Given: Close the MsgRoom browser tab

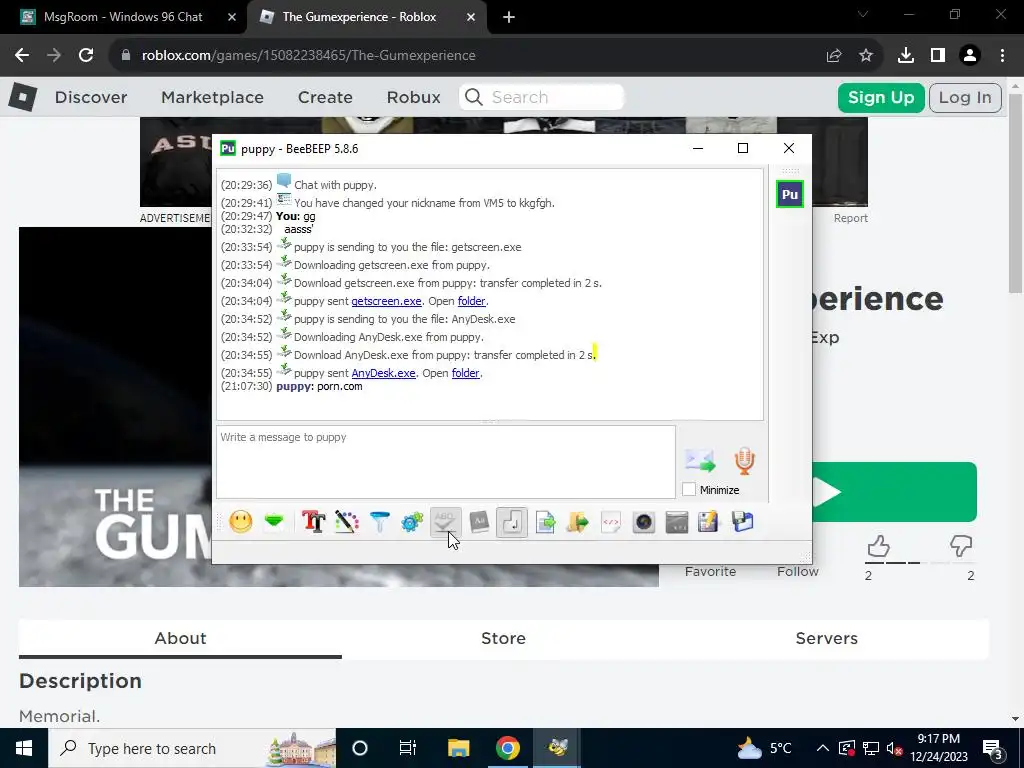Looking at the screenshot, I should click(232, 17).
